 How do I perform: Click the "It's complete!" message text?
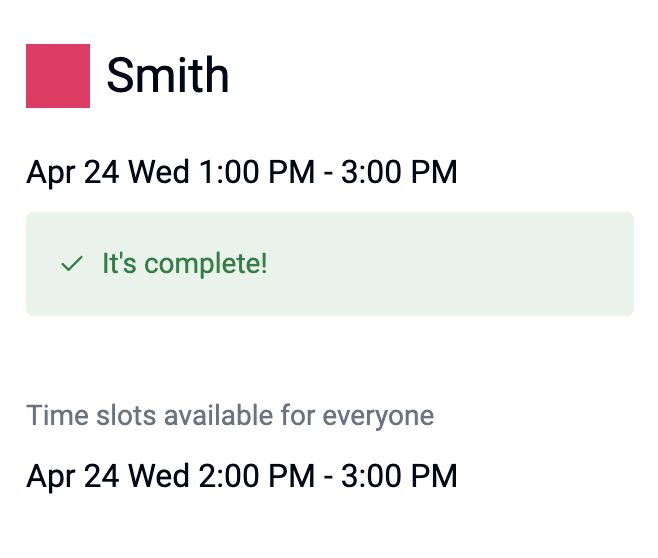pyautogui.click(x=185, y=264)
